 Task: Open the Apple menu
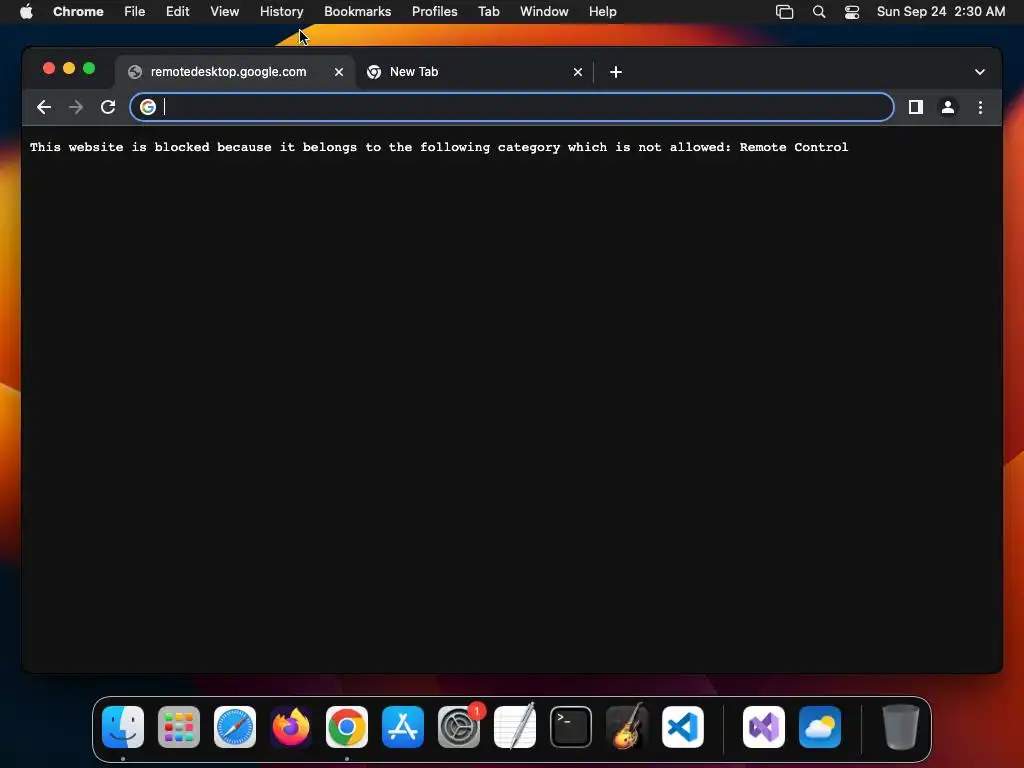[26, 12]
